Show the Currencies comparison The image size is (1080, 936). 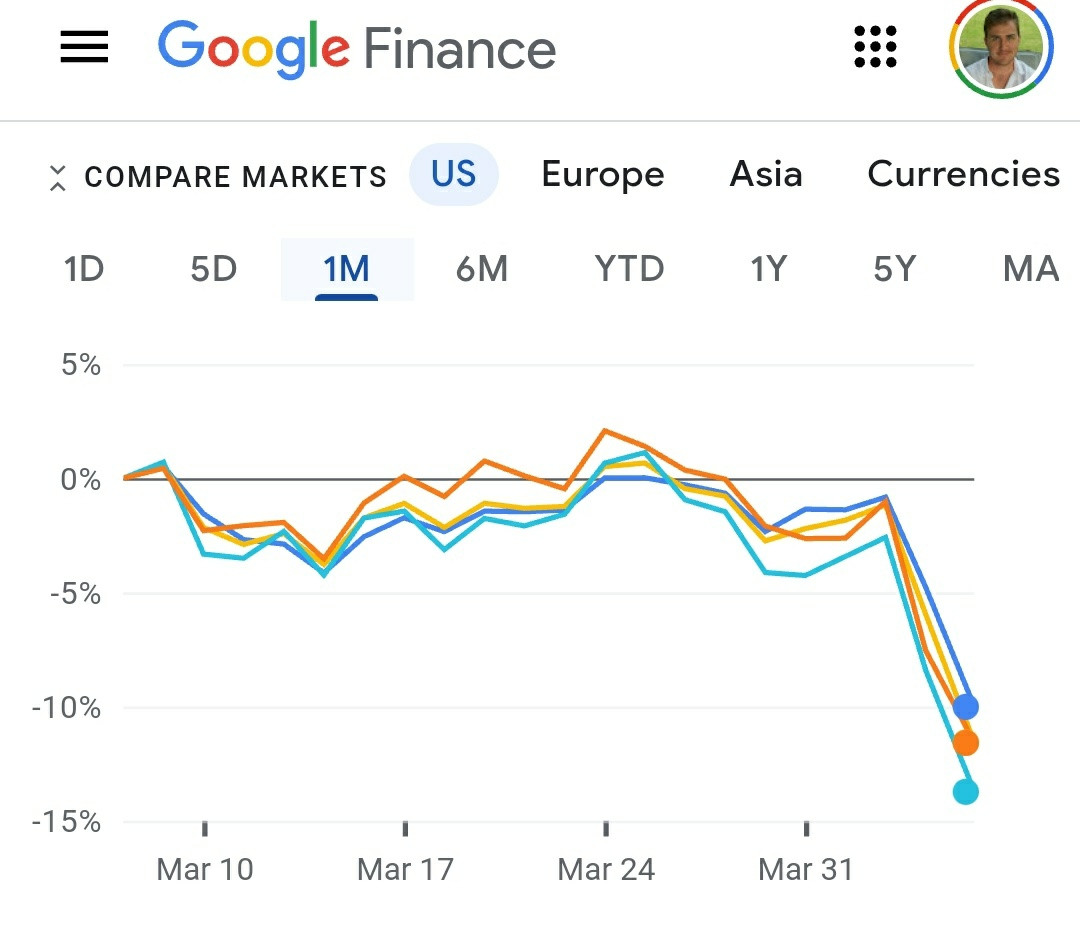click(964, 174)
